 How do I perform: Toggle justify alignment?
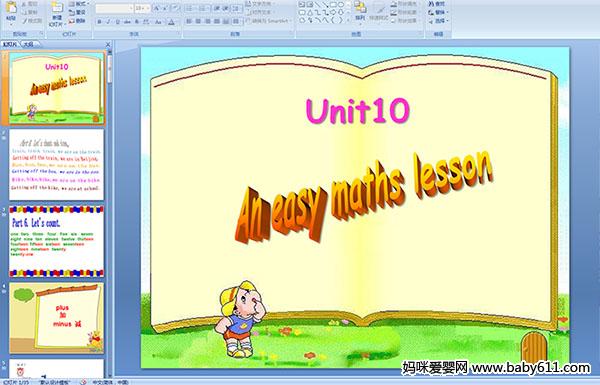[217, 21]
